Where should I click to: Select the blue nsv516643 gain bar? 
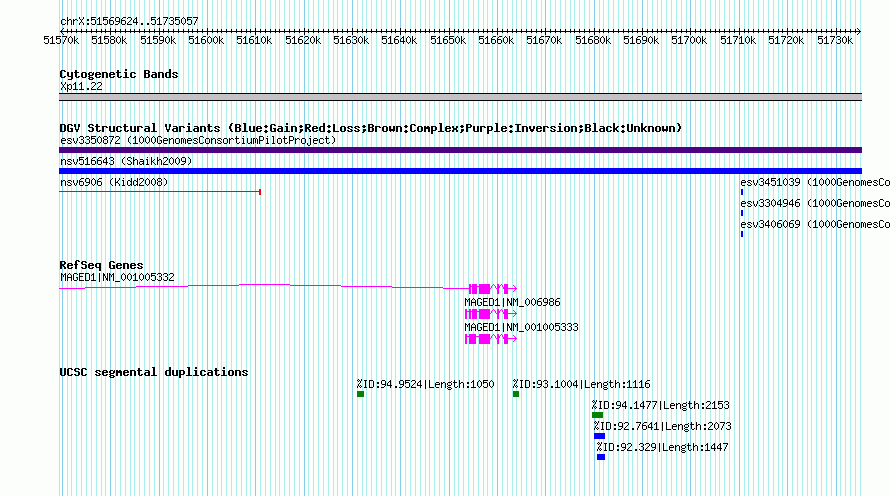460,171
